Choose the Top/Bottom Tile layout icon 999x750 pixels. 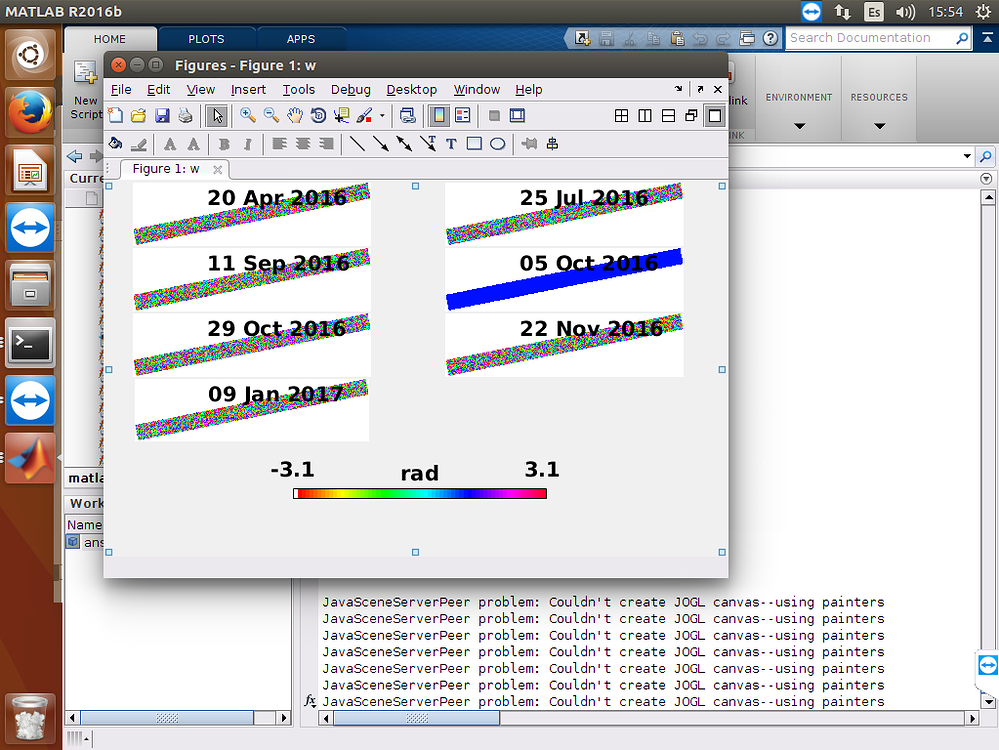[x=668, y=115]
